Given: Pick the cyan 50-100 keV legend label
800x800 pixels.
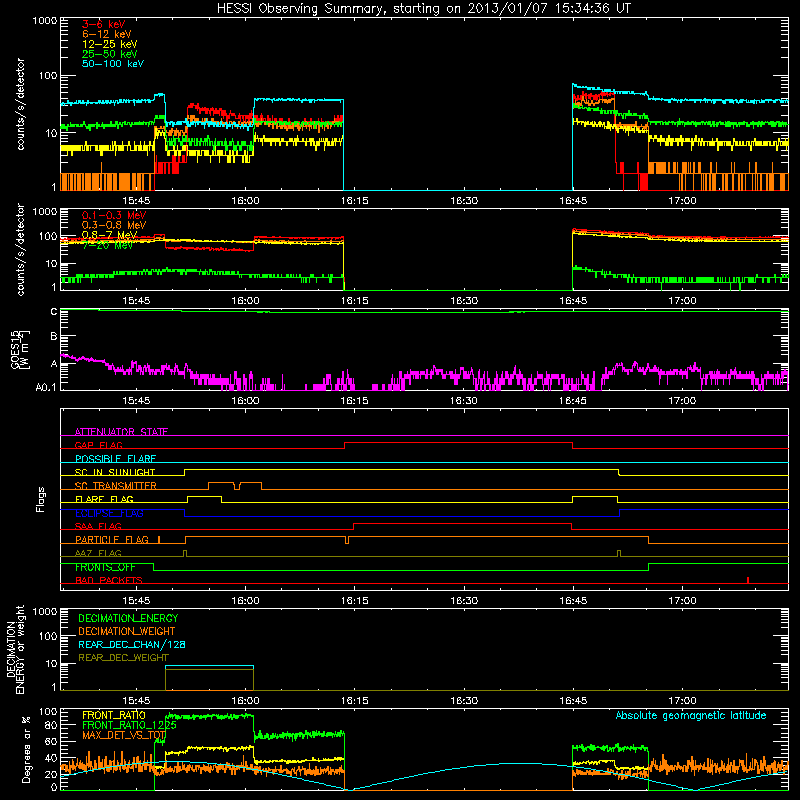Looking at the screenshot, I should [113, 64].
